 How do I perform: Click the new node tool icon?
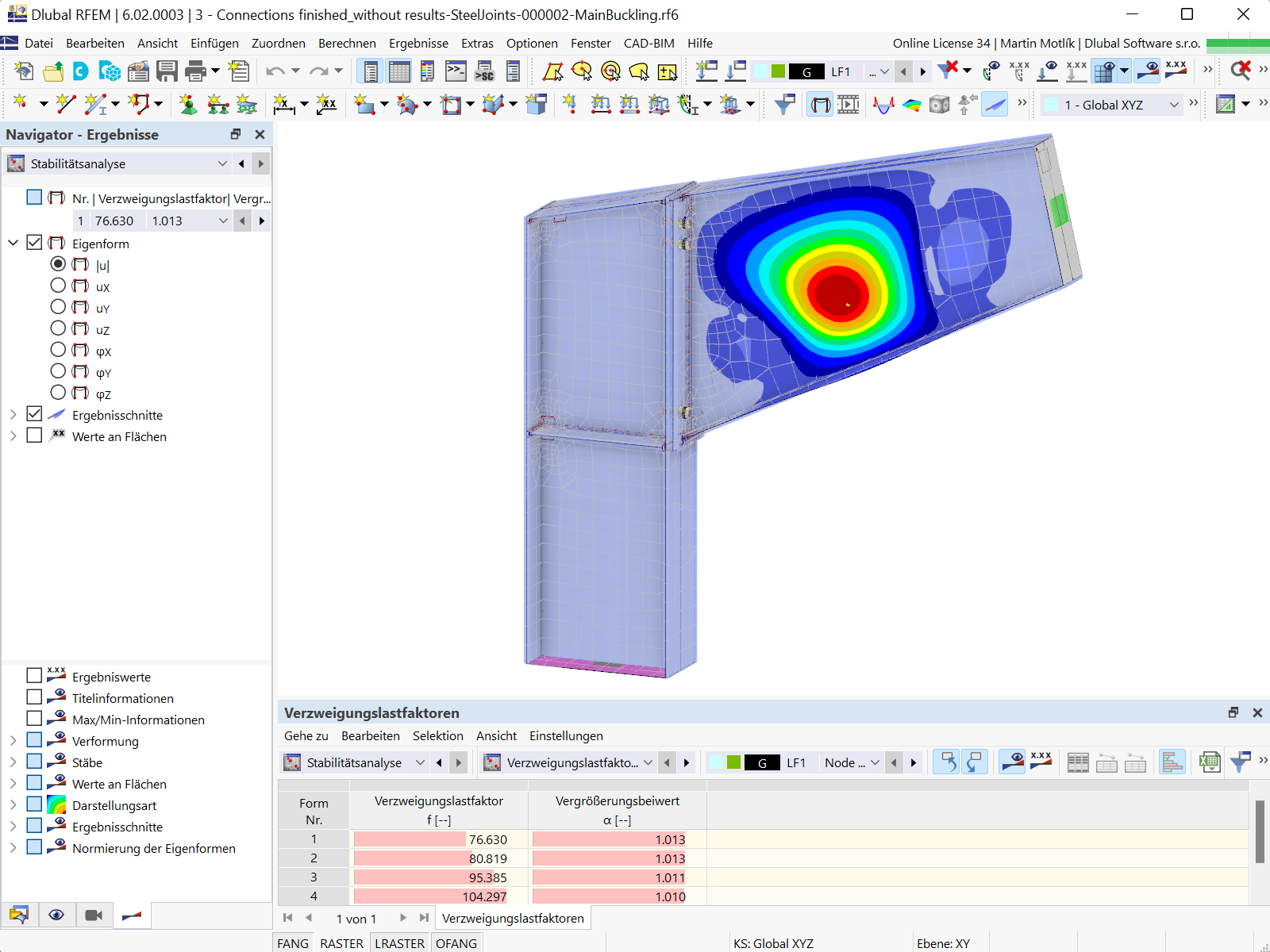tap(21, 104)
